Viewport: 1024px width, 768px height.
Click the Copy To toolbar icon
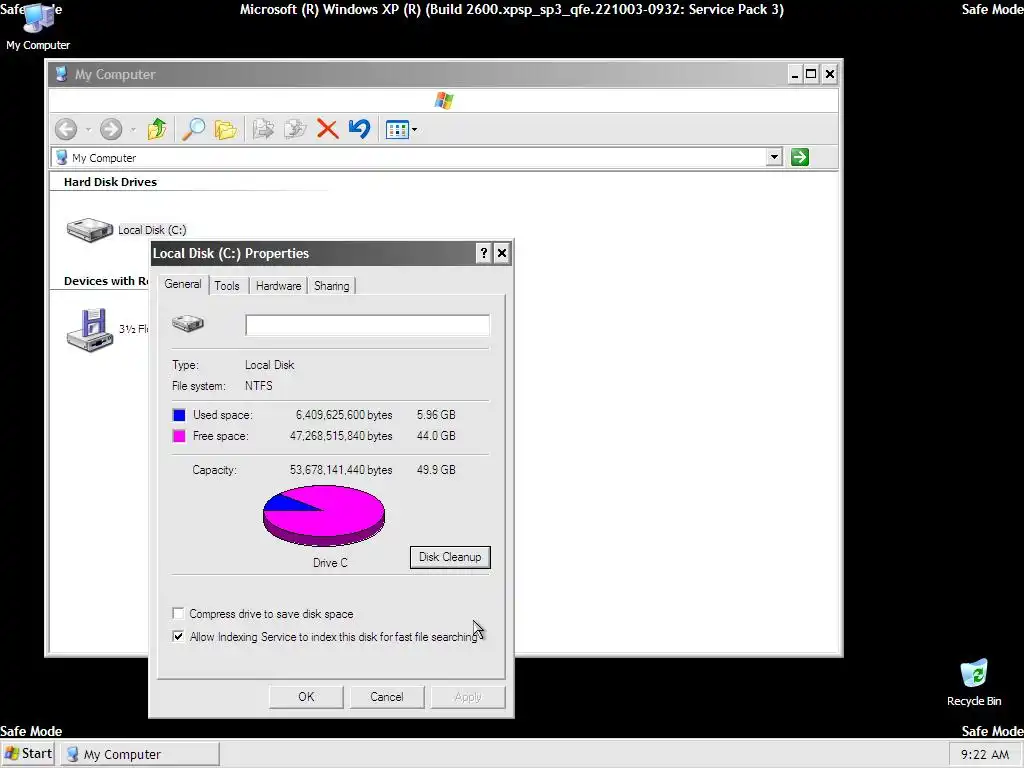pos(295,129)
